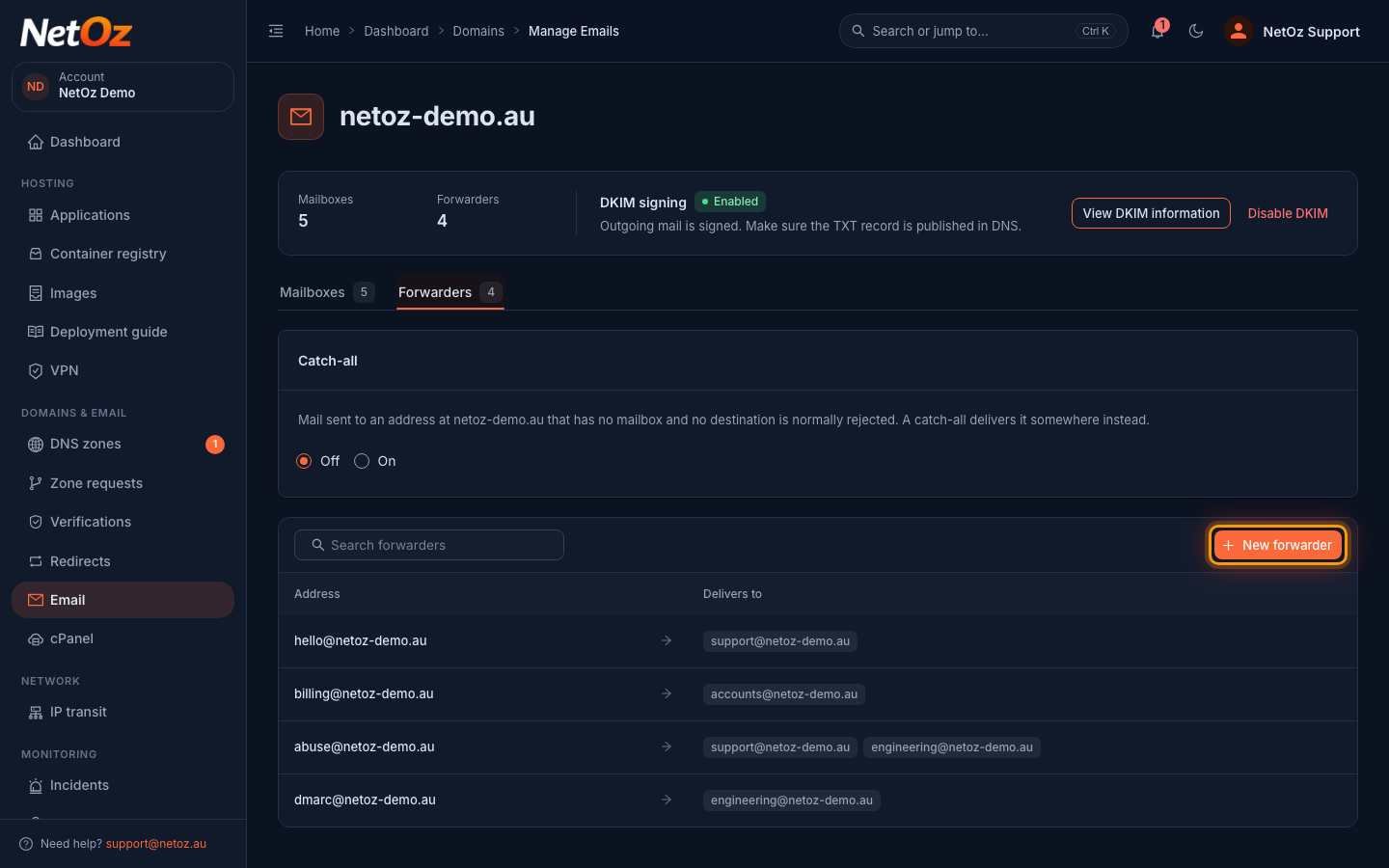This screenshot has width=1389, height=868.
Task: Open the Deployment guide
Action: click(123, 332)
